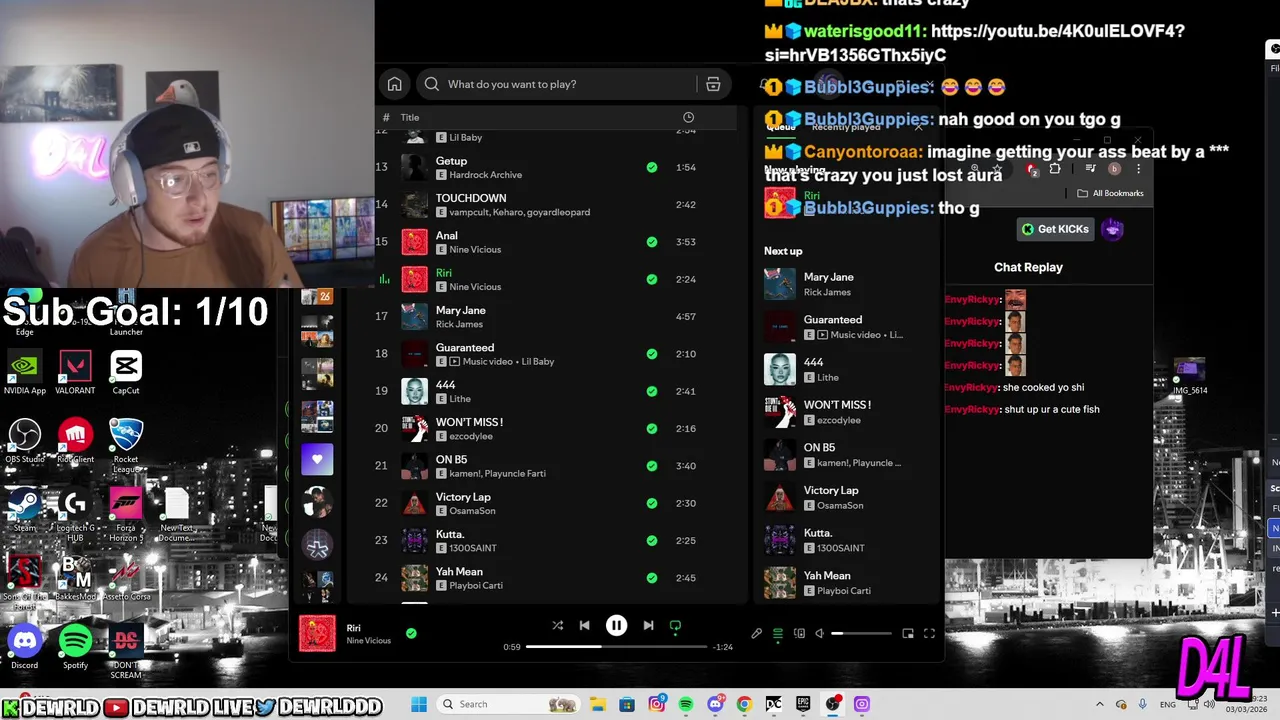Image resolution: width=1280 pixels, height=720 pixels.
Task: Pause the currently playing song
Action: pyautogui.click(x=616, y=626)
